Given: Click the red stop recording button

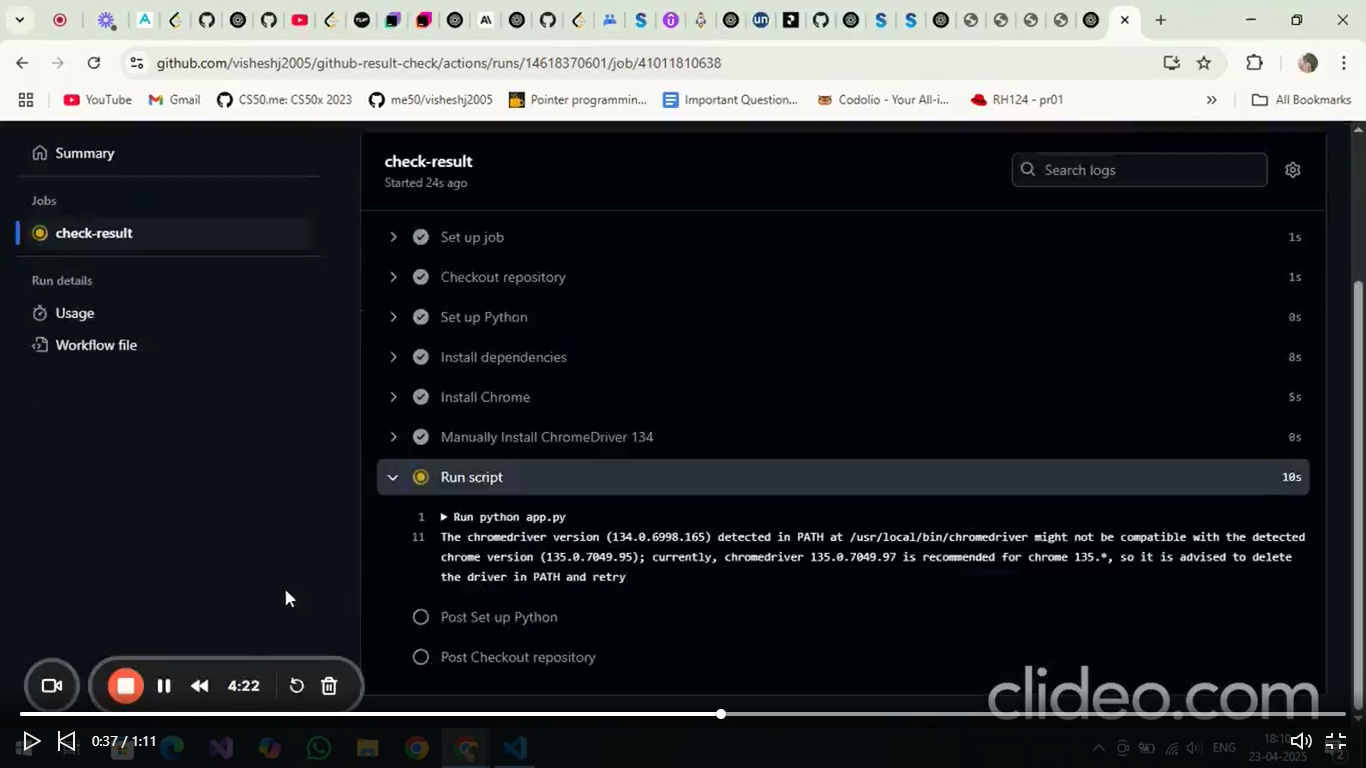Looking at the screenshot, I should coord(126,686).
